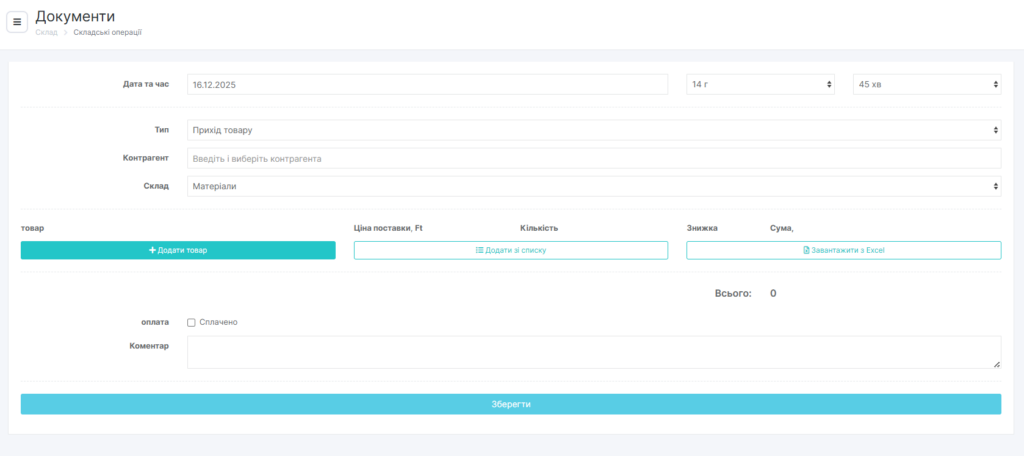1024x456 pixels.
Task: Grab the resize handle of Коментар box
Action: coord(996,364)
